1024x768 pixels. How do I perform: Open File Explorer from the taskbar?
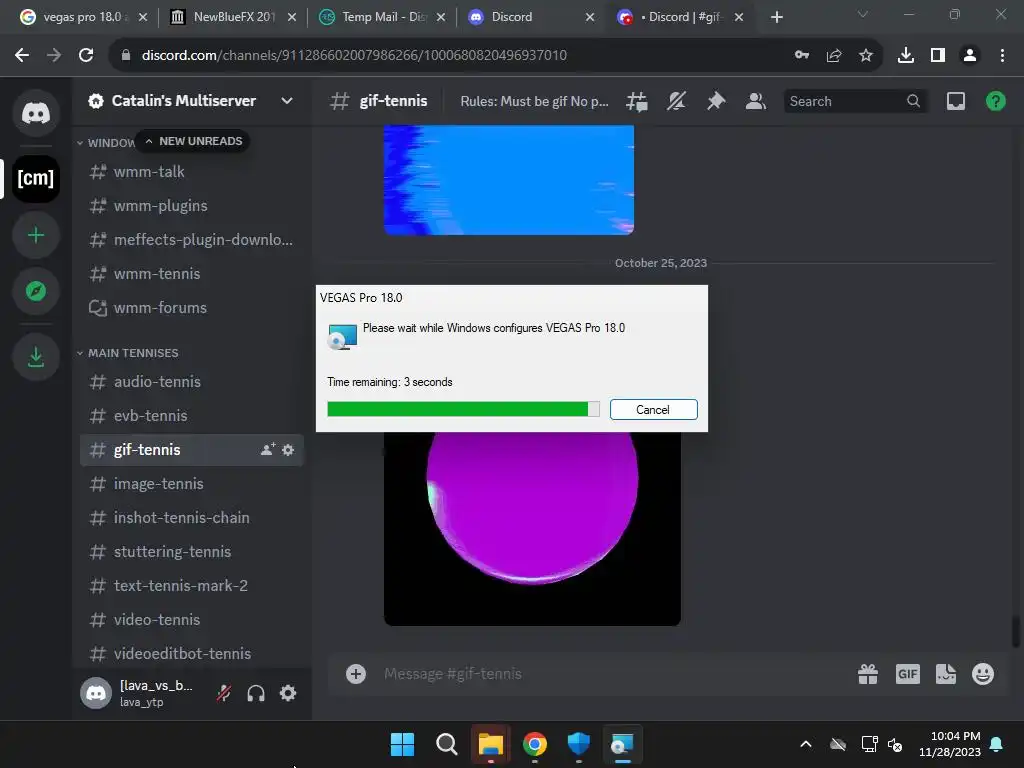click(490, 744)
